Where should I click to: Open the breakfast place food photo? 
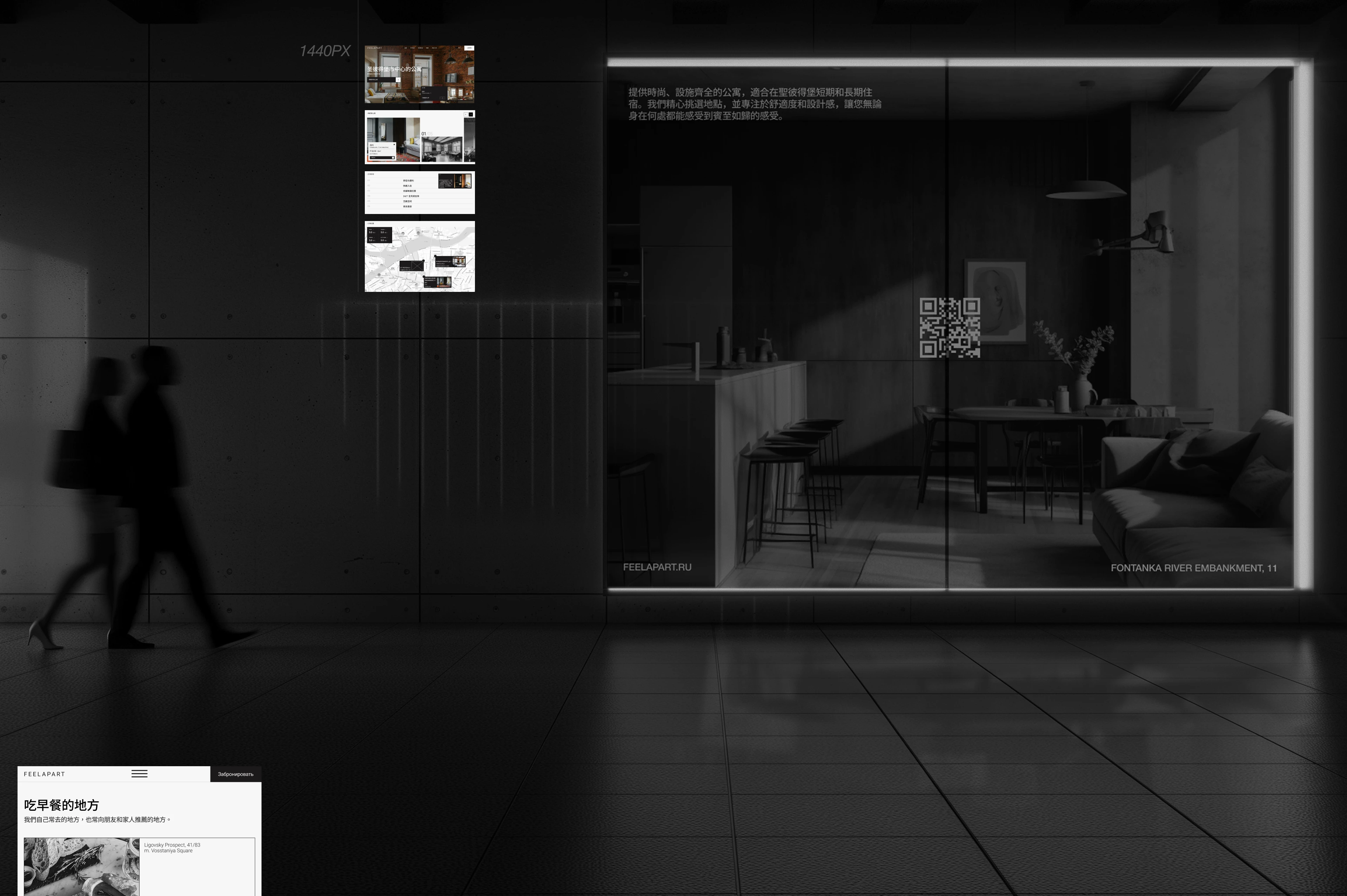click(81, 866)
